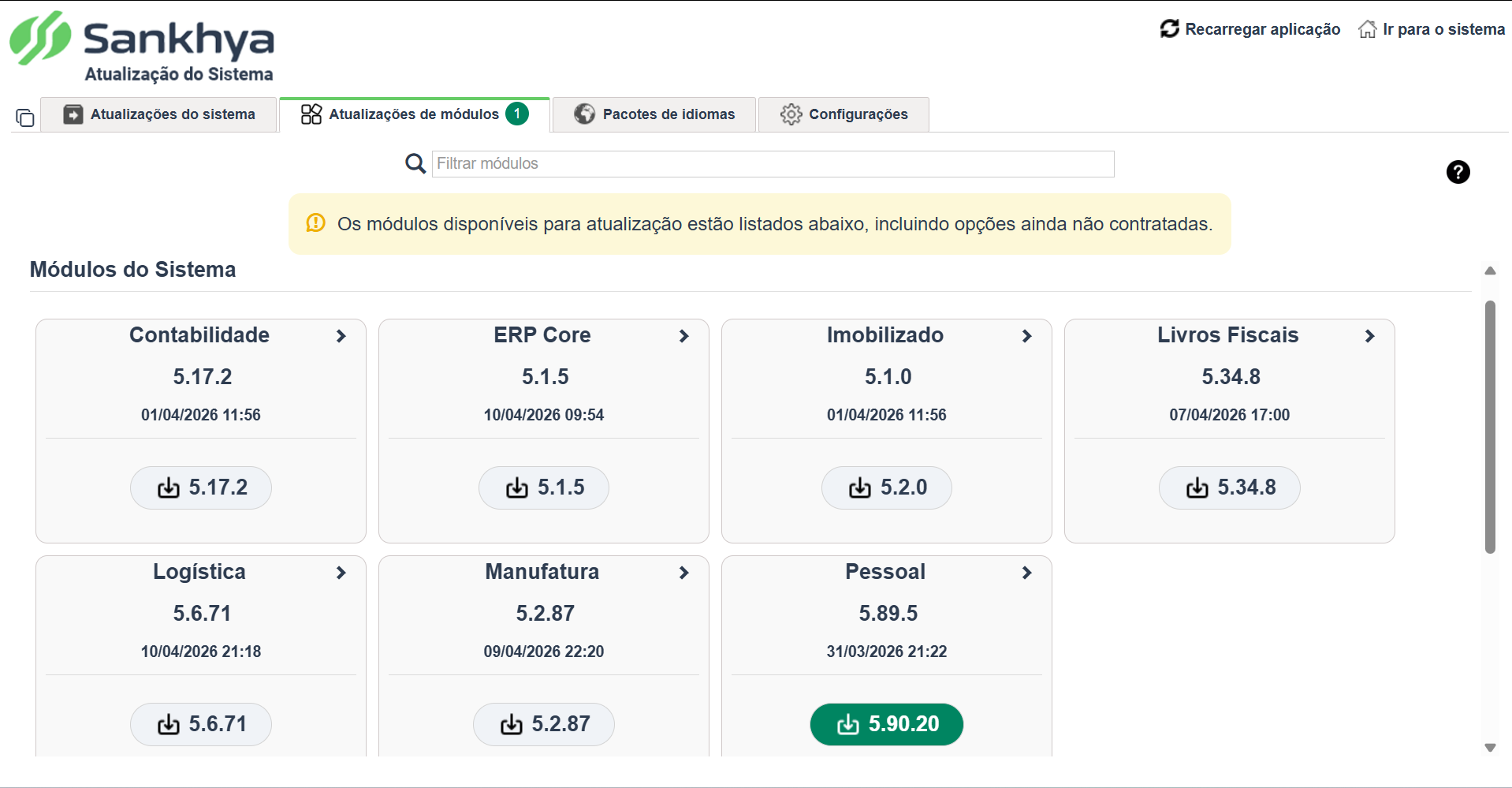1512x788 pixels.
Task: Download ERP Core version 5.1.5
Action: pos(544,487)
